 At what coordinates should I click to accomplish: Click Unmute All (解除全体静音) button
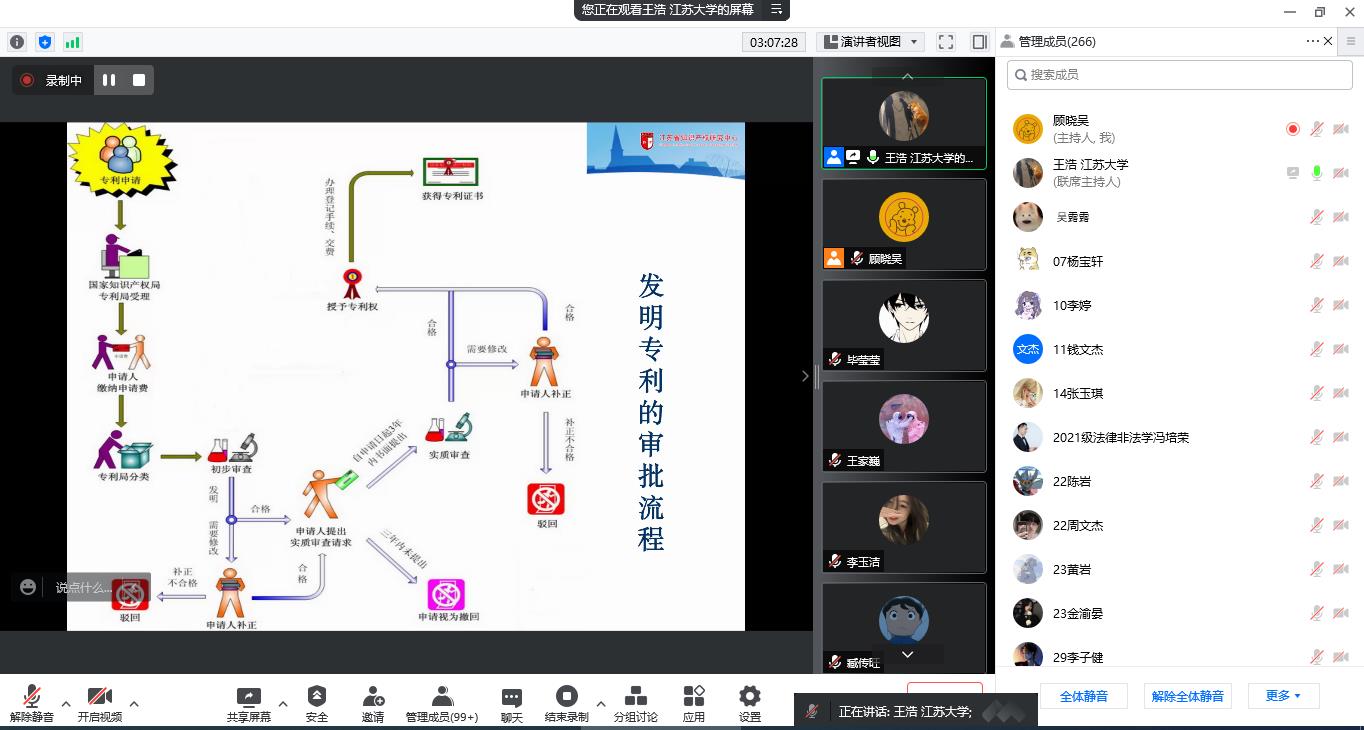click(x=1187, y=696)
